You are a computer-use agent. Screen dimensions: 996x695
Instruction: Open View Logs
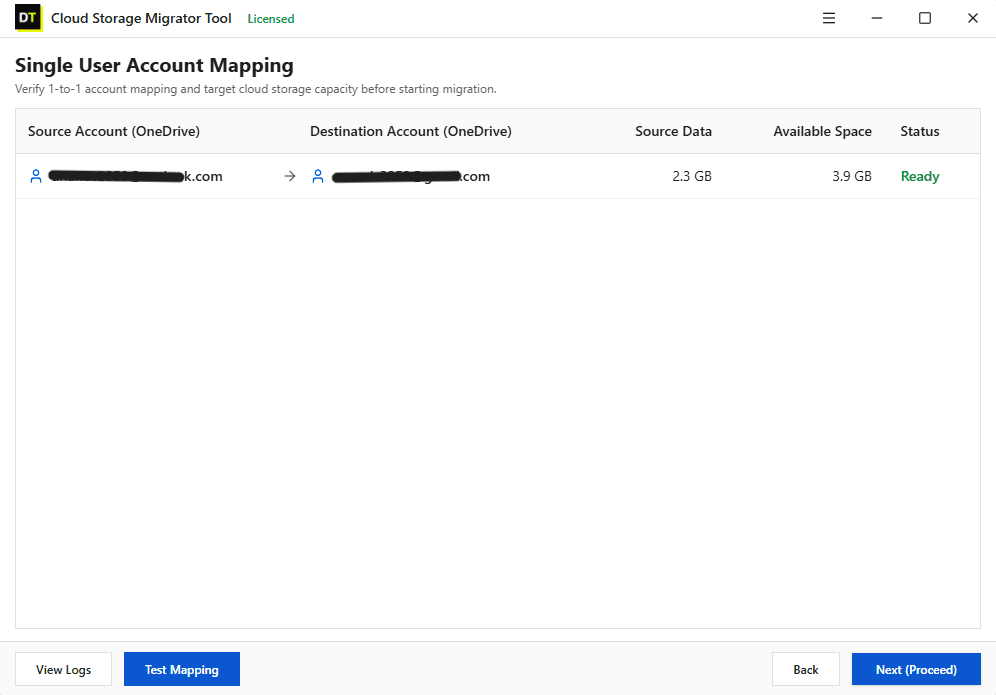[x=64, y=670]
